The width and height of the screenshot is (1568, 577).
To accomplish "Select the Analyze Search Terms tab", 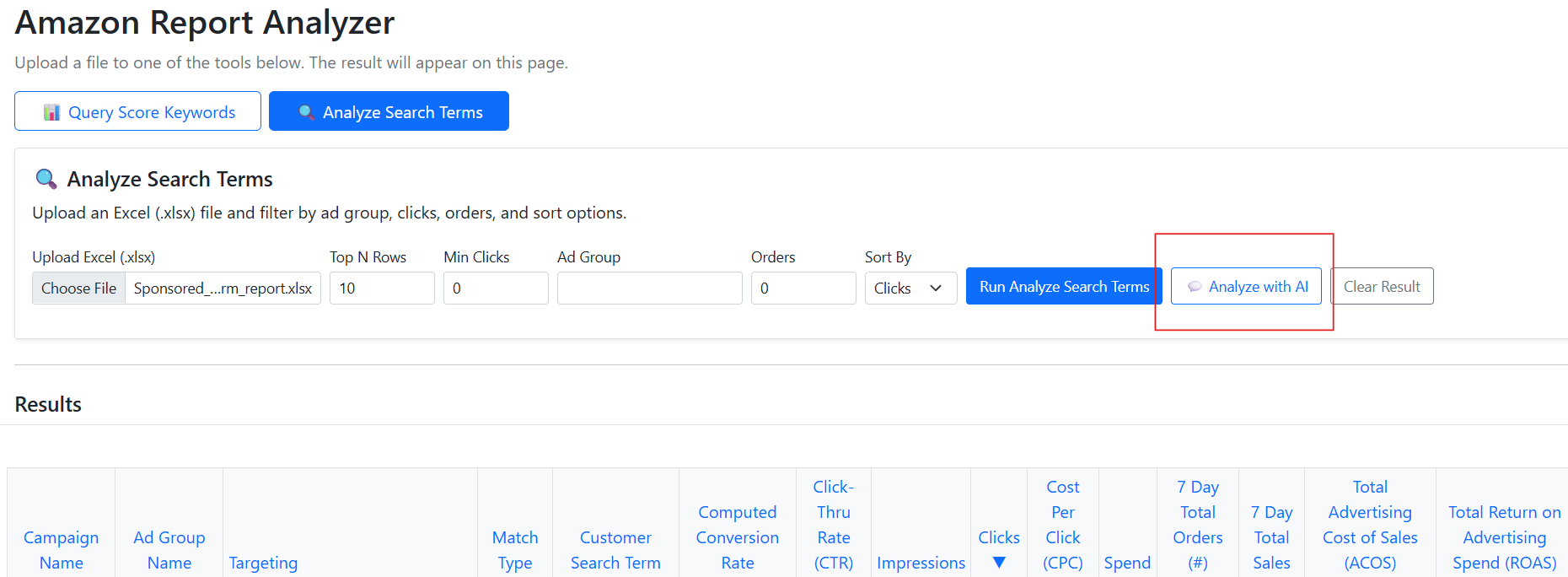I will click(389, 111).
